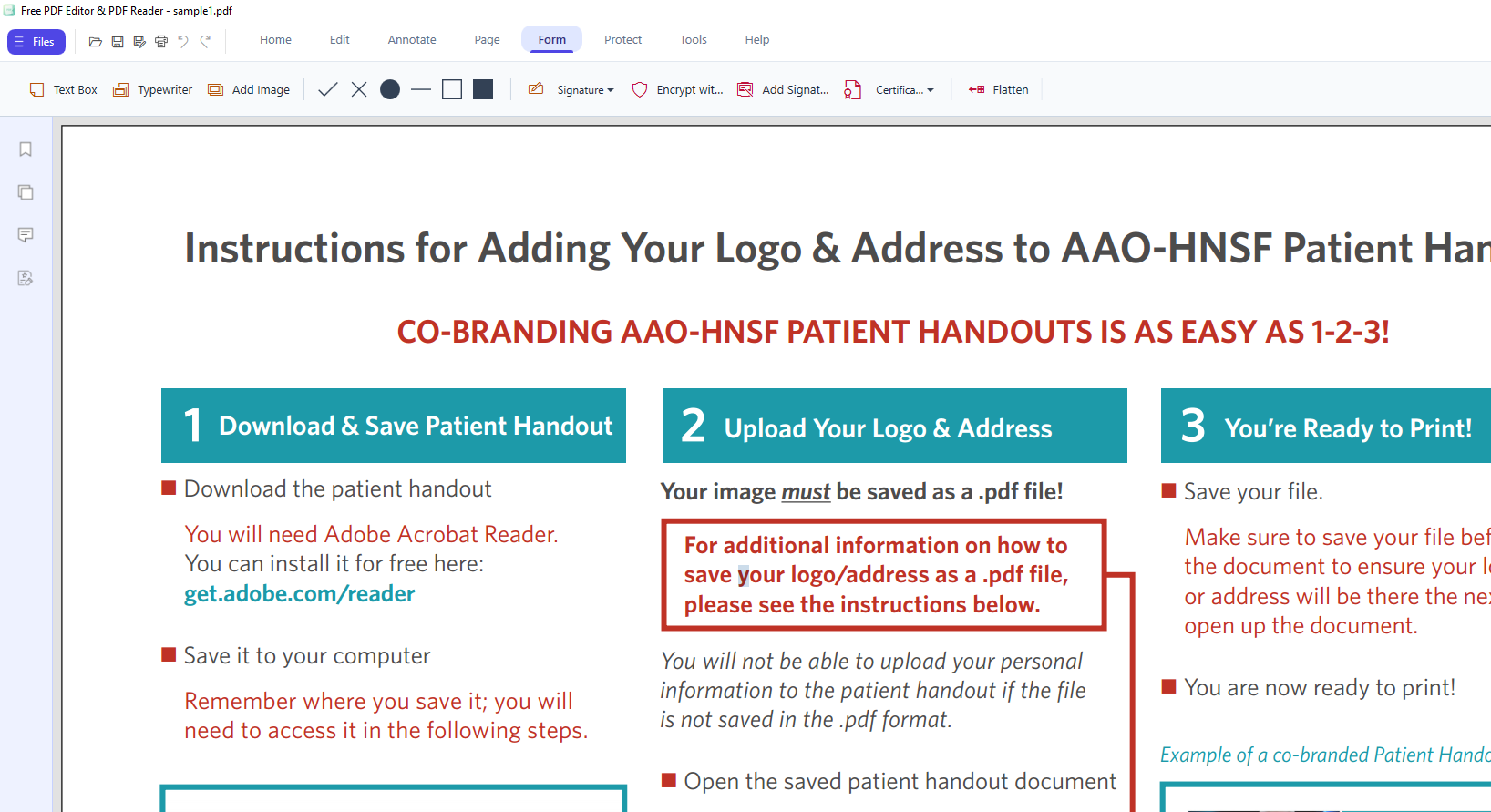The width and height of the screenshot is (1491, 812).
Task: Open the Annotate tab
Action: click(412, 40)
